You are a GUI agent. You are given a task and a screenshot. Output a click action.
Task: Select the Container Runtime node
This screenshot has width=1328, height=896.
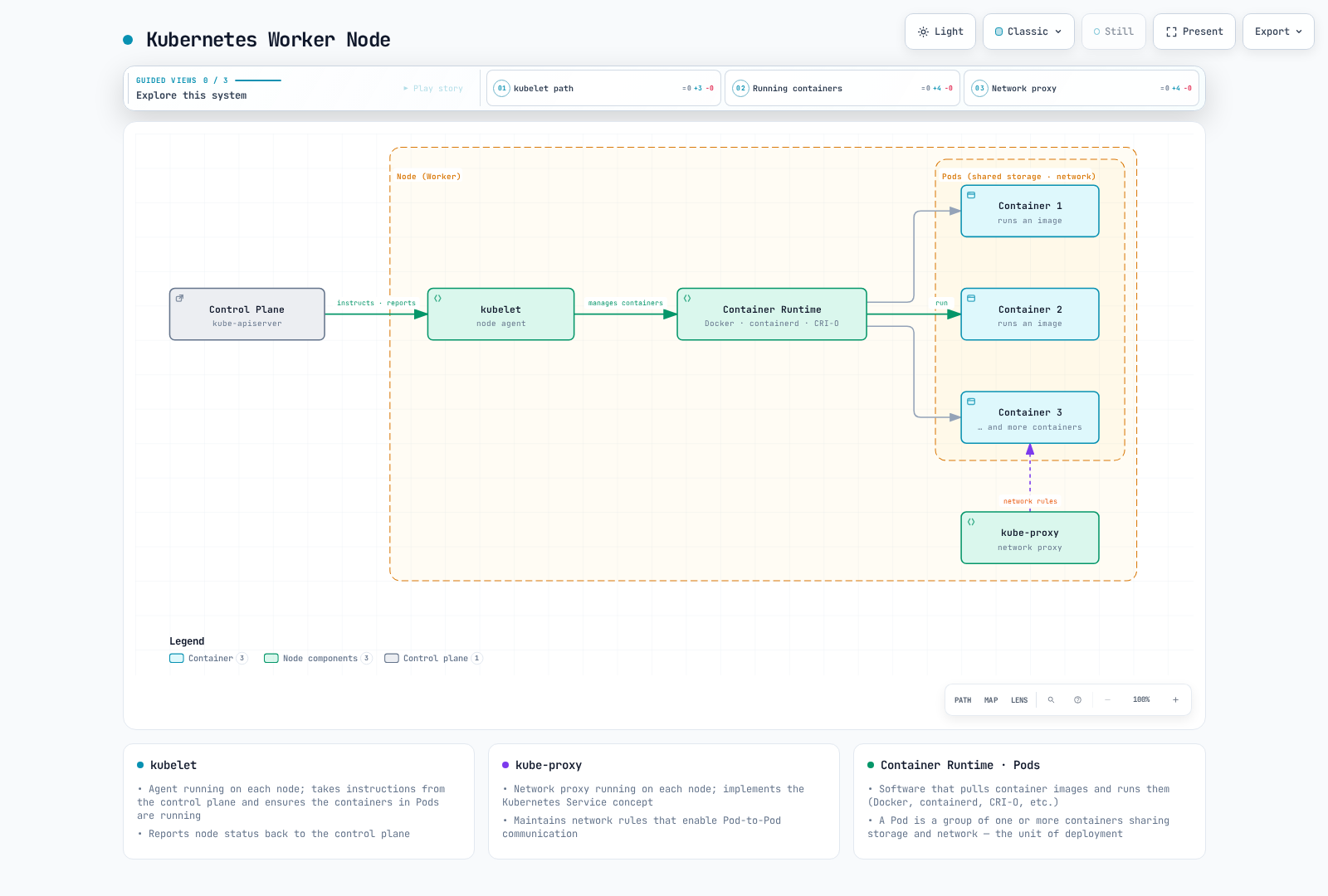pyautogui.click(x=772, y=314)
